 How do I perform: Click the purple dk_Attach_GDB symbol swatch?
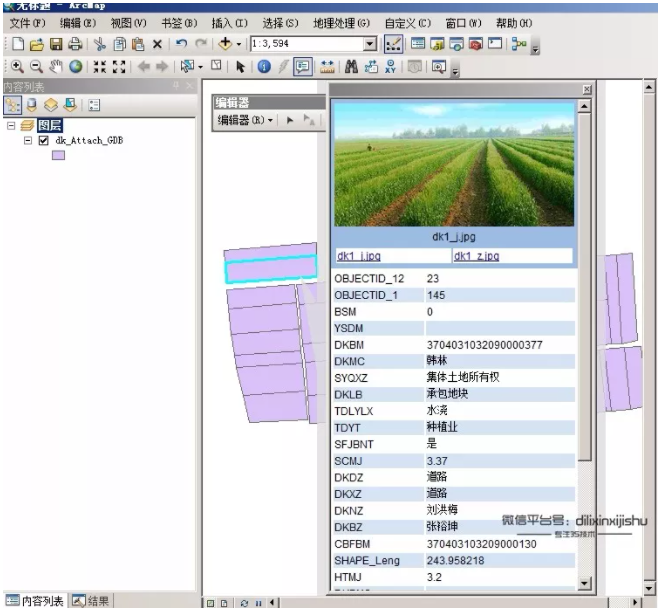pyautogui.click(x=58, y=155)
